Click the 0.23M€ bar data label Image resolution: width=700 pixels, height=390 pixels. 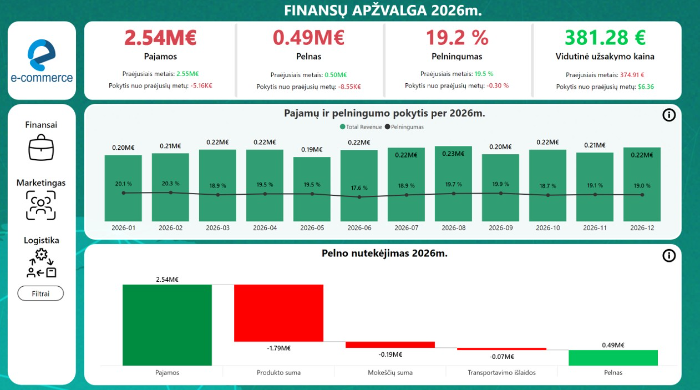coord(454,154)
